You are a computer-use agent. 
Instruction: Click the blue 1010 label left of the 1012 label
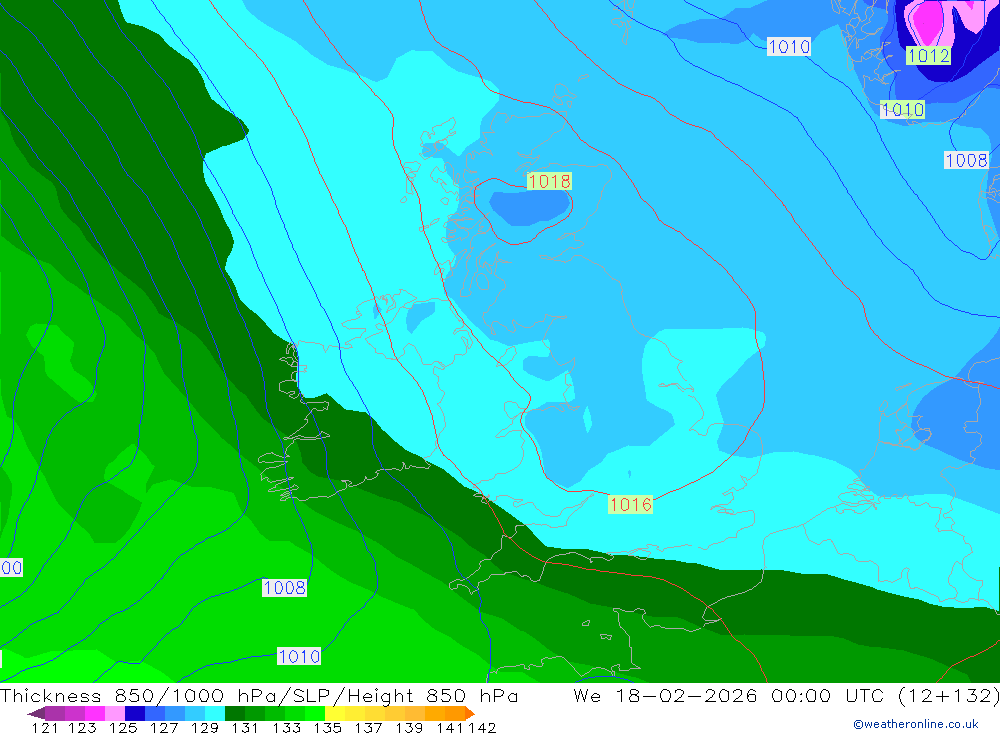(x=789, y=47)
